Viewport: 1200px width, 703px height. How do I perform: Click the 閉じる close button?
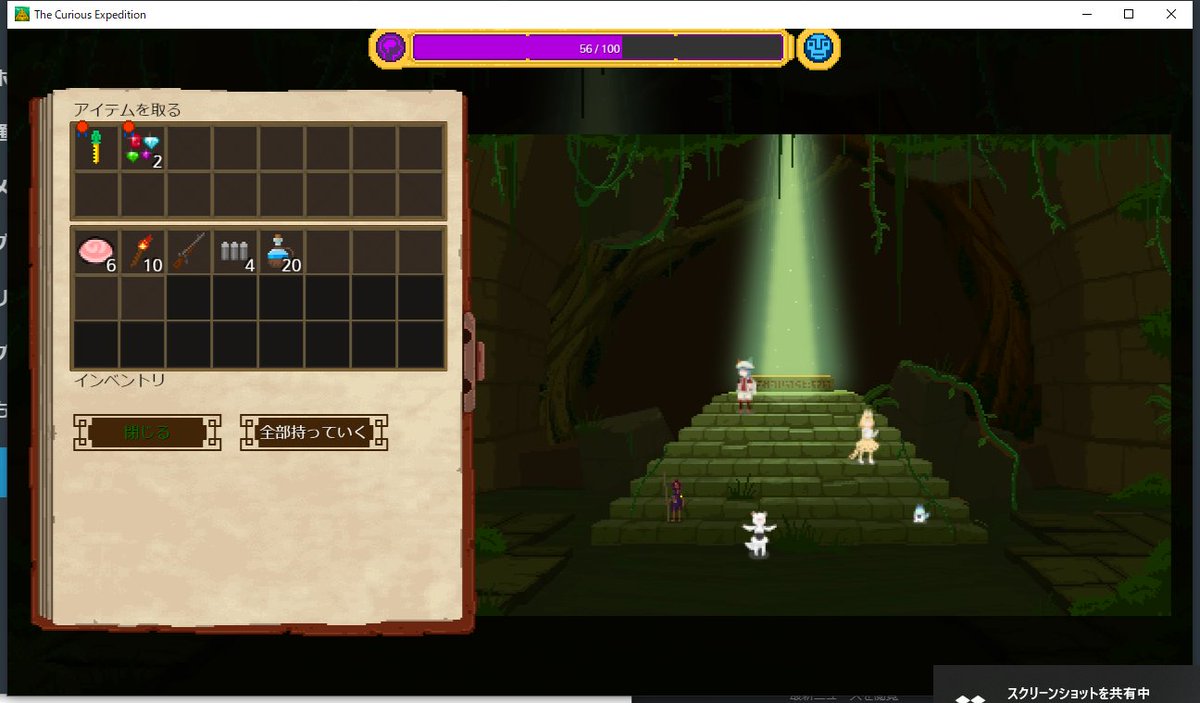(x=147, y=432)
